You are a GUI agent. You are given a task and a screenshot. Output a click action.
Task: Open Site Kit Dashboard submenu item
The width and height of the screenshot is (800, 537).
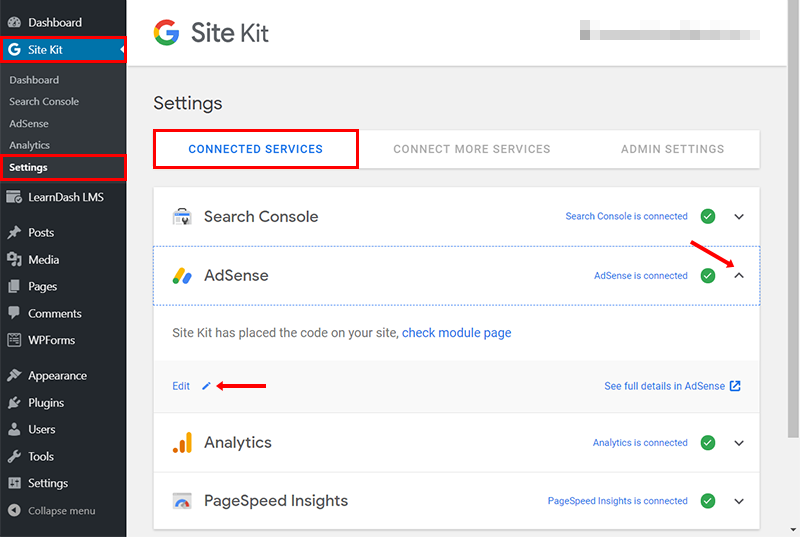point(34,80)
